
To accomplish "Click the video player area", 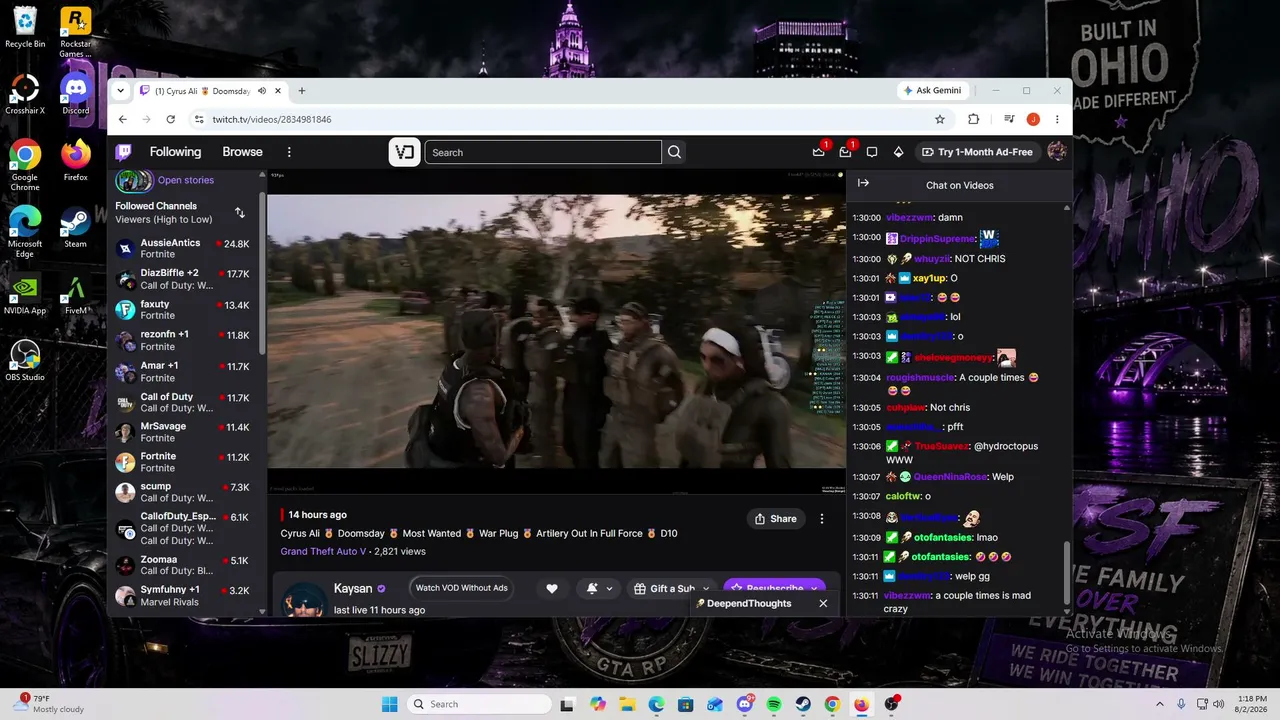I will (x=556, y=331).
